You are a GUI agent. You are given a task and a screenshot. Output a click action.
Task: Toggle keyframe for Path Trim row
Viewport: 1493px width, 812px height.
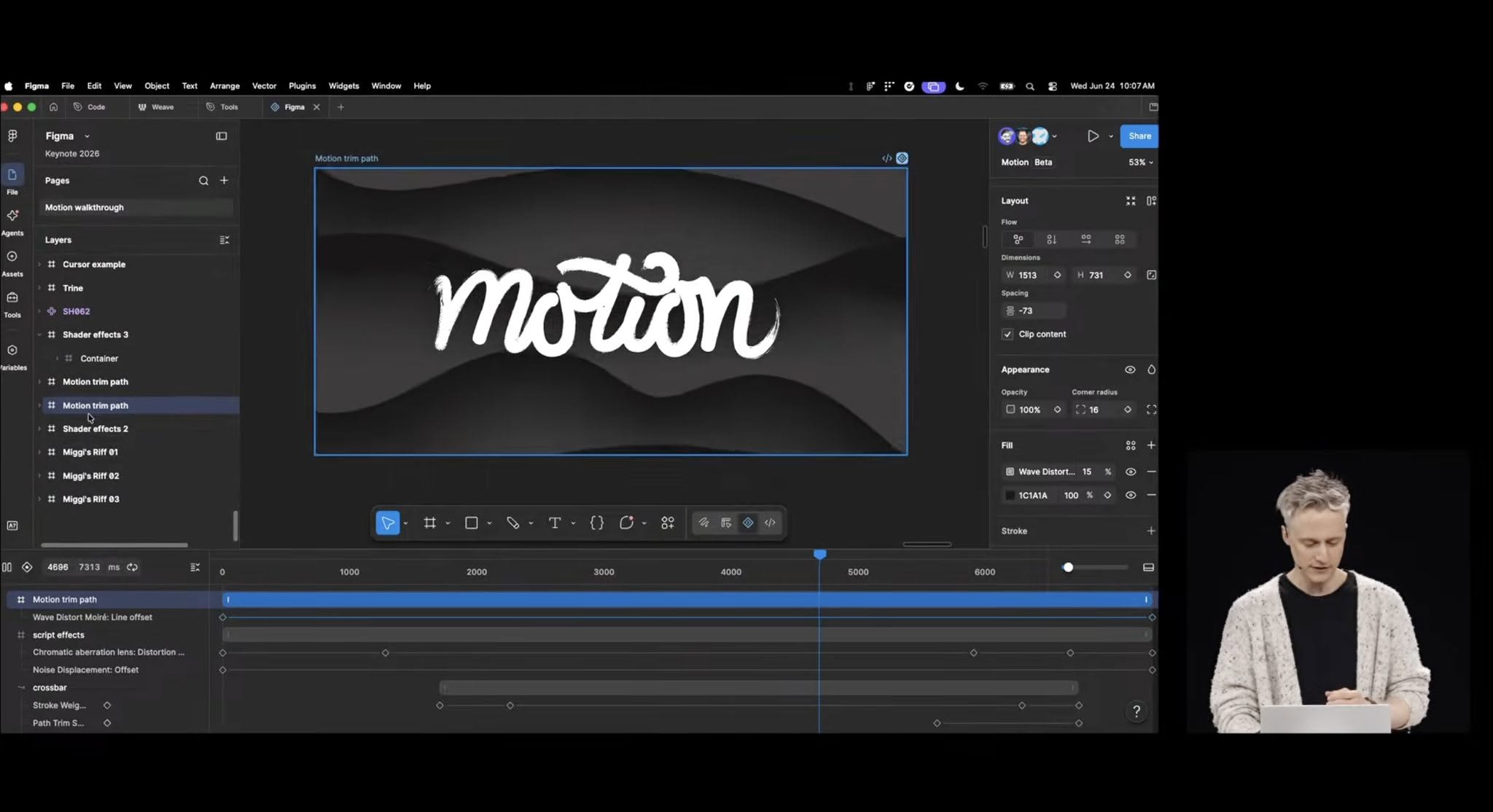[x=107, y=723]
